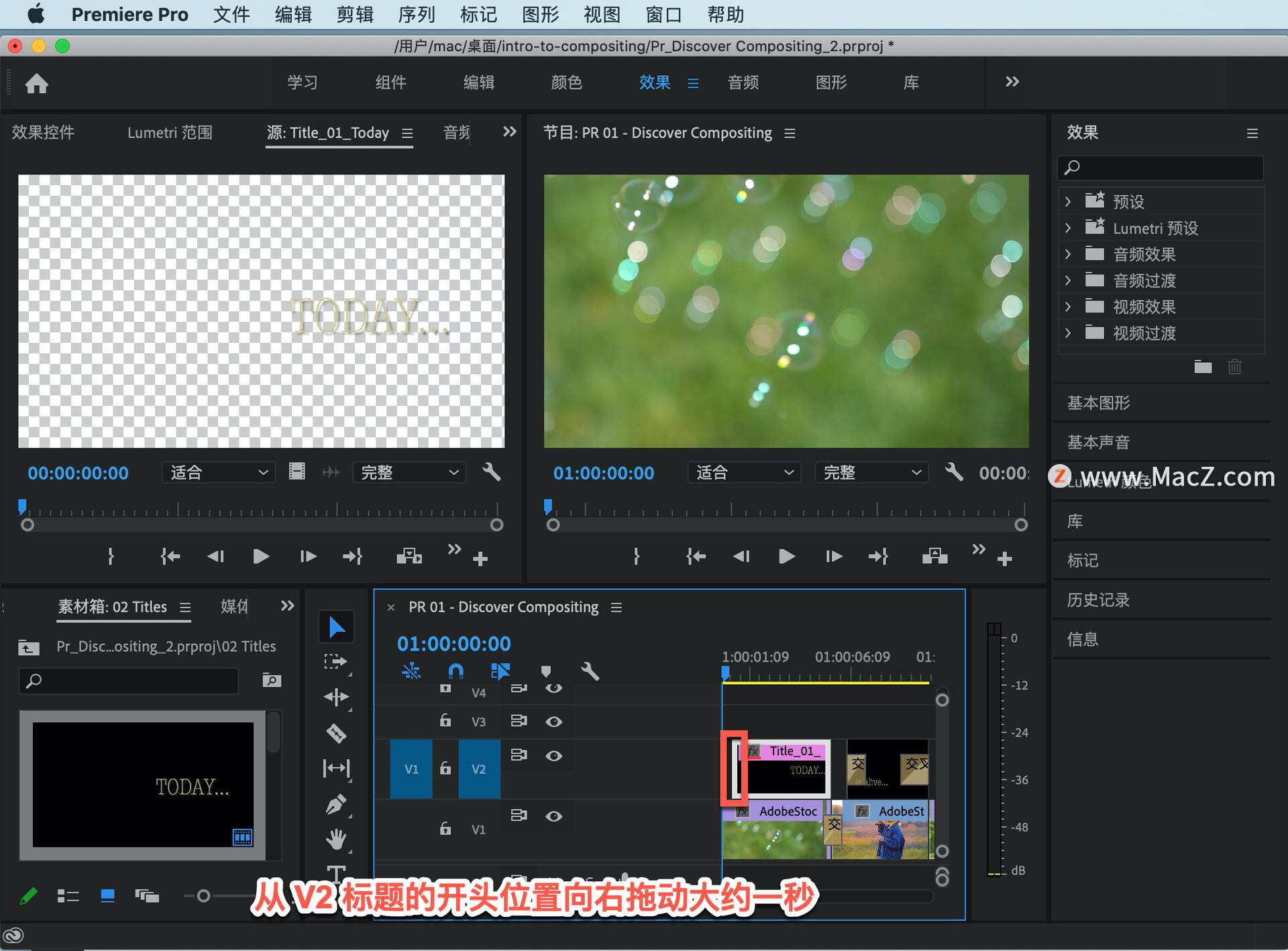Create new custom bin in Effects panel
This screenshot has width=1288, height=951.
coord(1202,367)
